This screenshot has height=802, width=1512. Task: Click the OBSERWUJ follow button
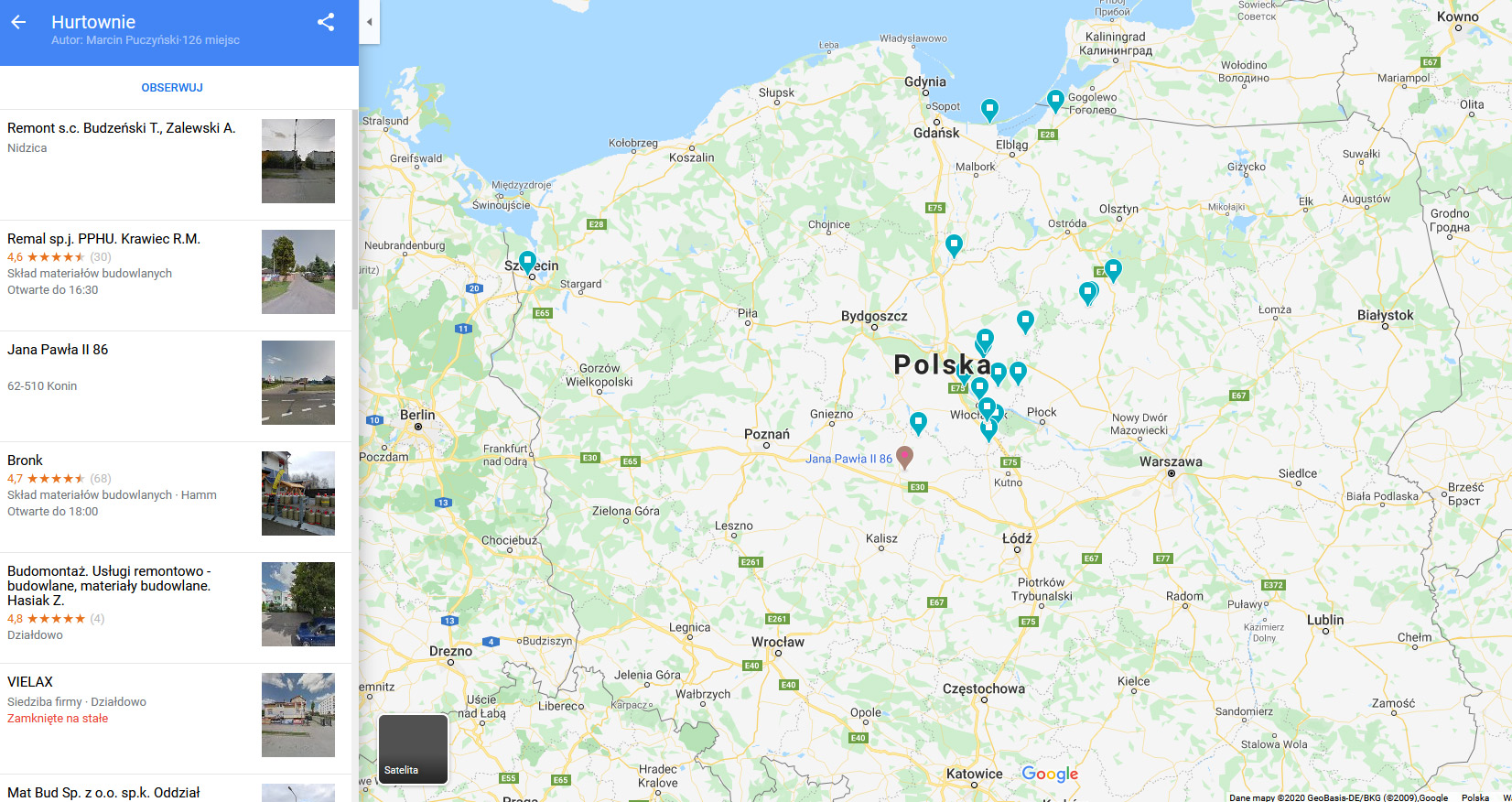click(x=172, y=88)
